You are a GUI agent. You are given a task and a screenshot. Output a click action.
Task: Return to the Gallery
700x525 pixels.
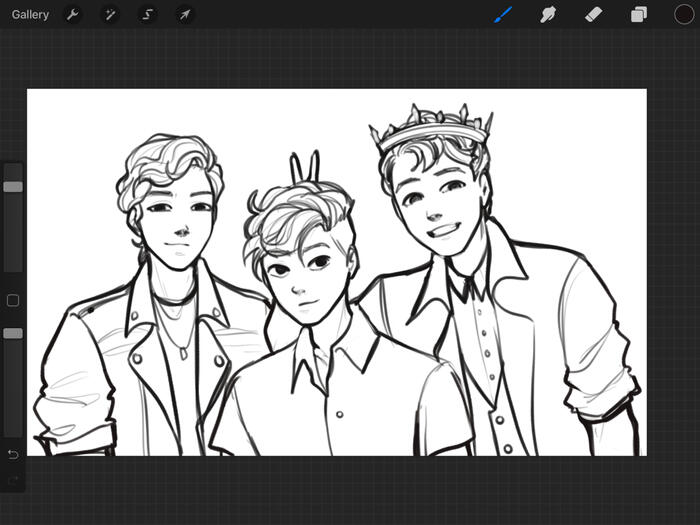pyautogui.click(x=30, y=15)
